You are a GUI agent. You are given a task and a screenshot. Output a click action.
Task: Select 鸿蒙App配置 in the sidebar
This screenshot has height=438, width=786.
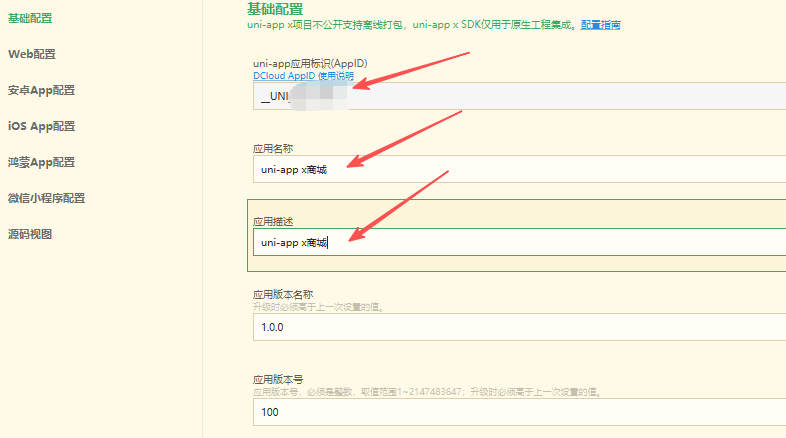tap(41, 162)
